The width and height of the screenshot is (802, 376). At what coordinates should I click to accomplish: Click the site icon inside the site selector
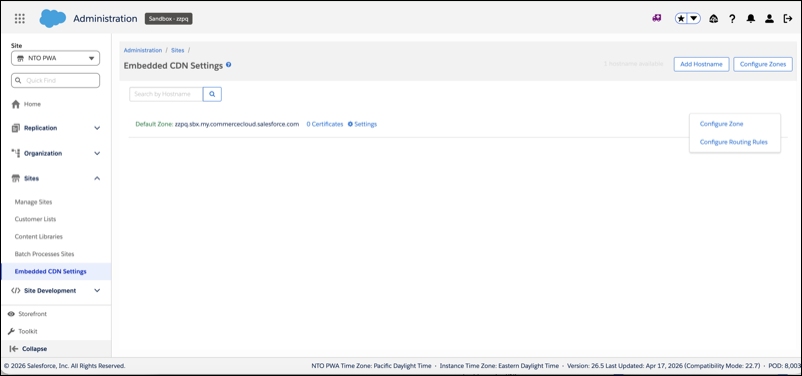(x=21, y=58)
